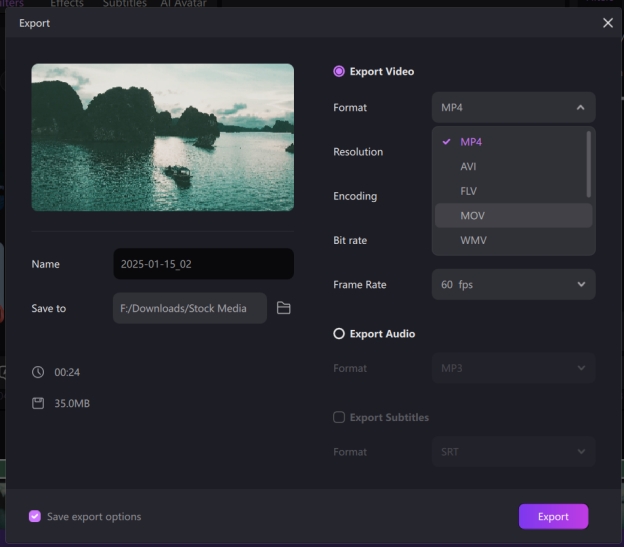The height and width of the screenshot is (548, 624).
Task: Choose AVI in the format list
Action: [513, 166]
